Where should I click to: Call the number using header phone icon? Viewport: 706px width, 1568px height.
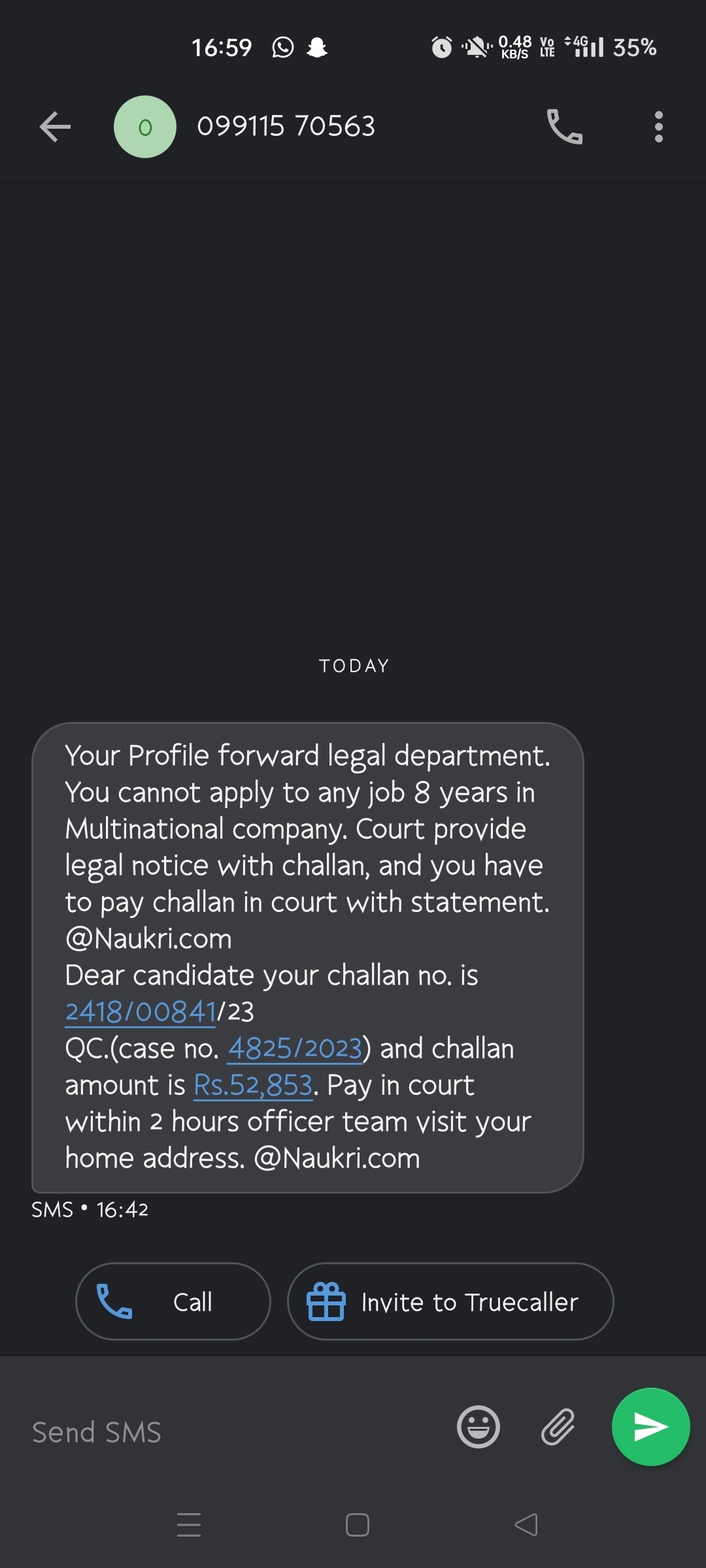(x=564, y=127)
